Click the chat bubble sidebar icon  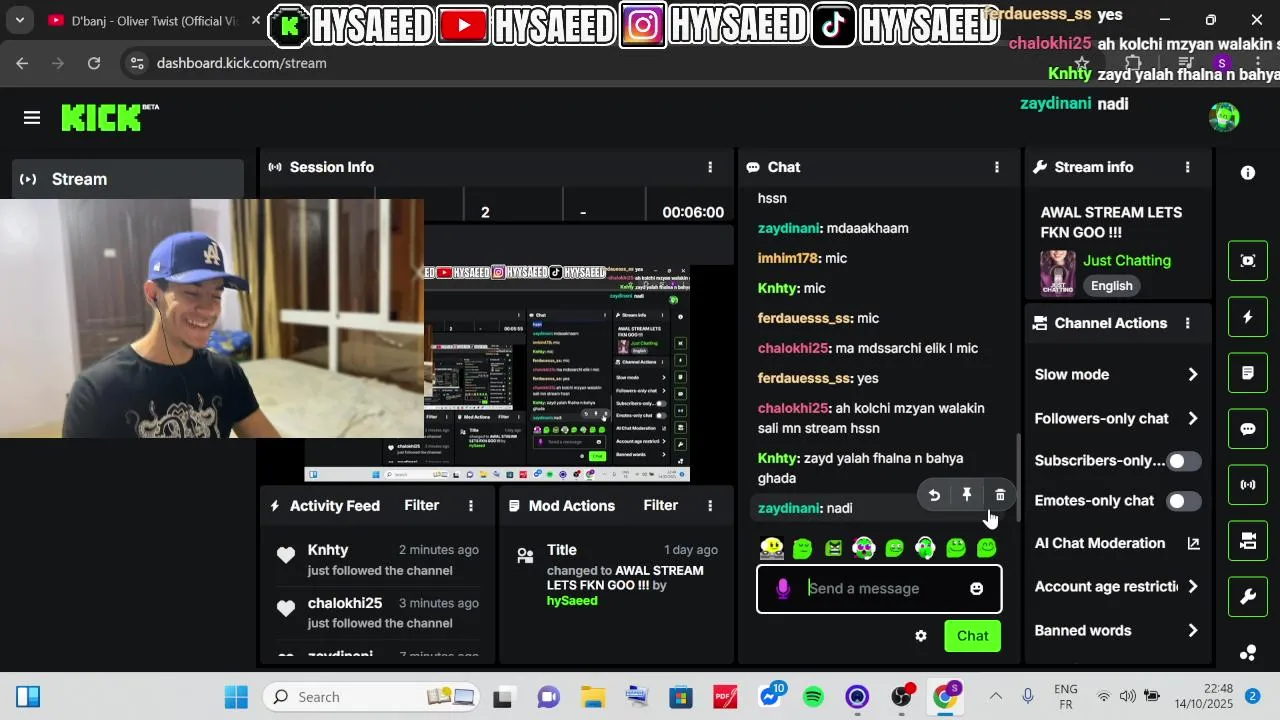click(x=1248, y=429)
